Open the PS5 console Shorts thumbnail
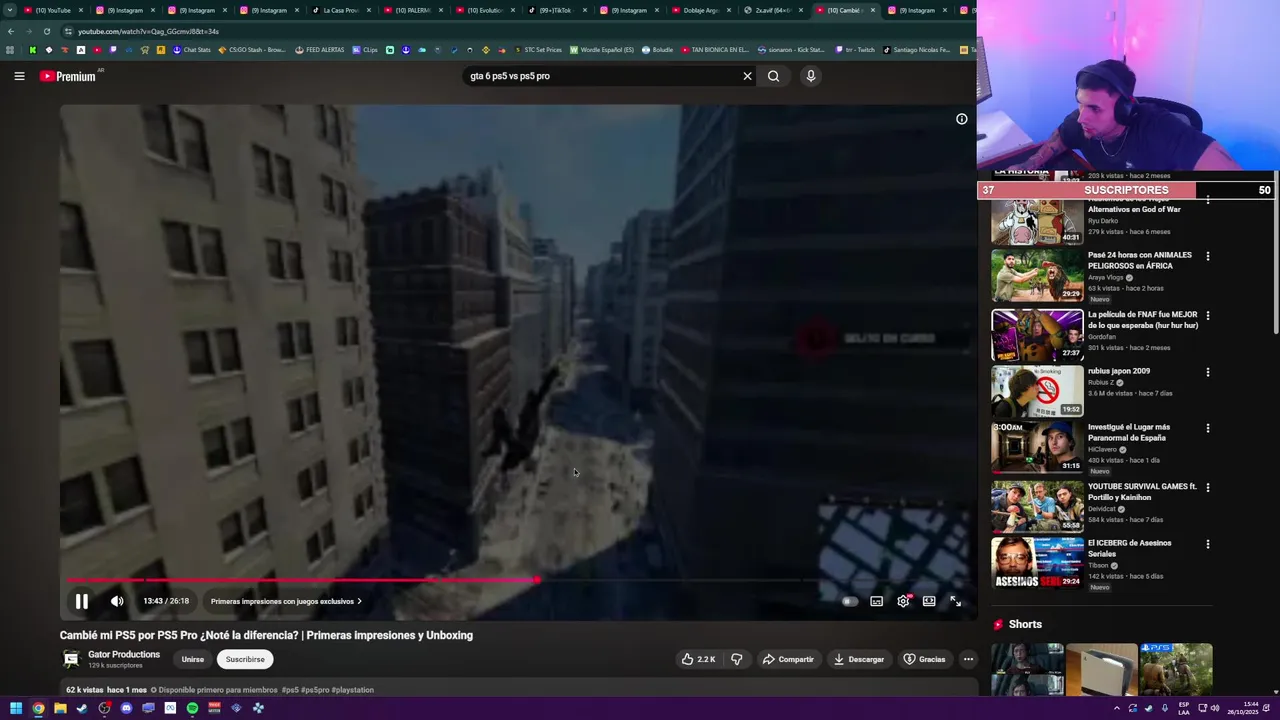Image resolution: width=1280 pixels, height=720 pixels. 1101,670
